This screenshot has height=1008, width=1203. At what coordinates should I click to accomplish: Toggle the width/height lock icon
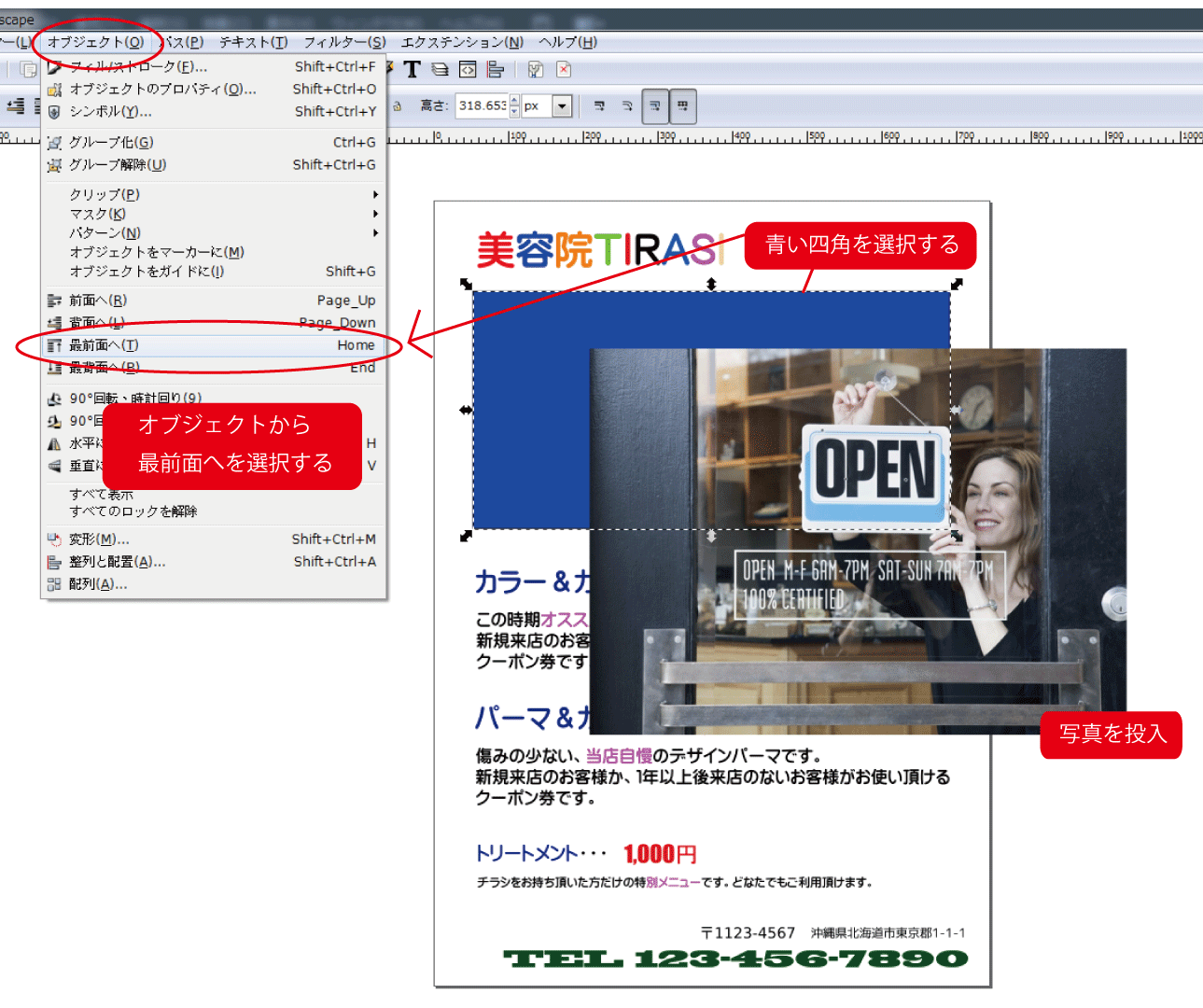[397, 106]
